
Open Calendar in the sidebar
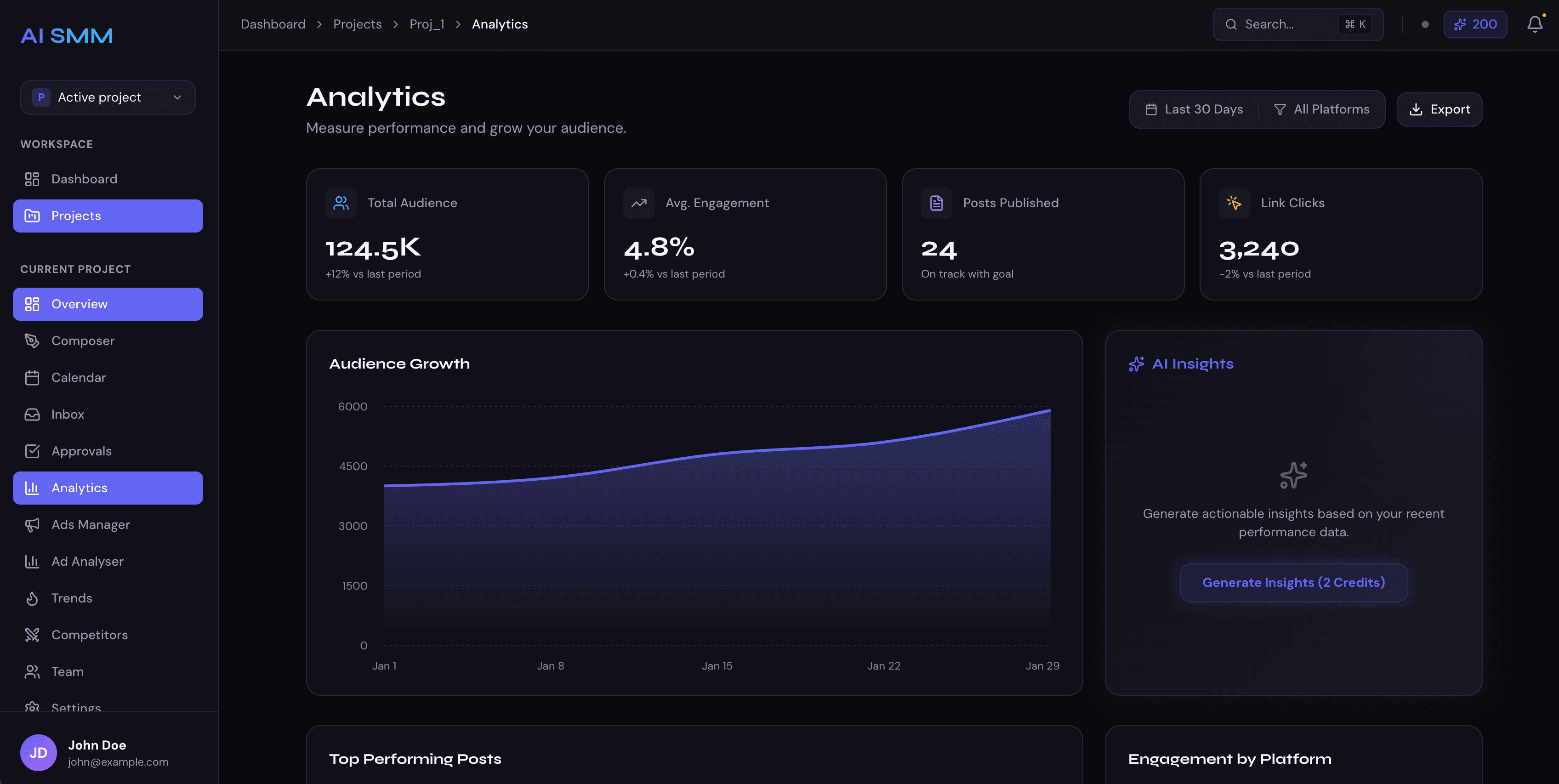coord(108,377)
